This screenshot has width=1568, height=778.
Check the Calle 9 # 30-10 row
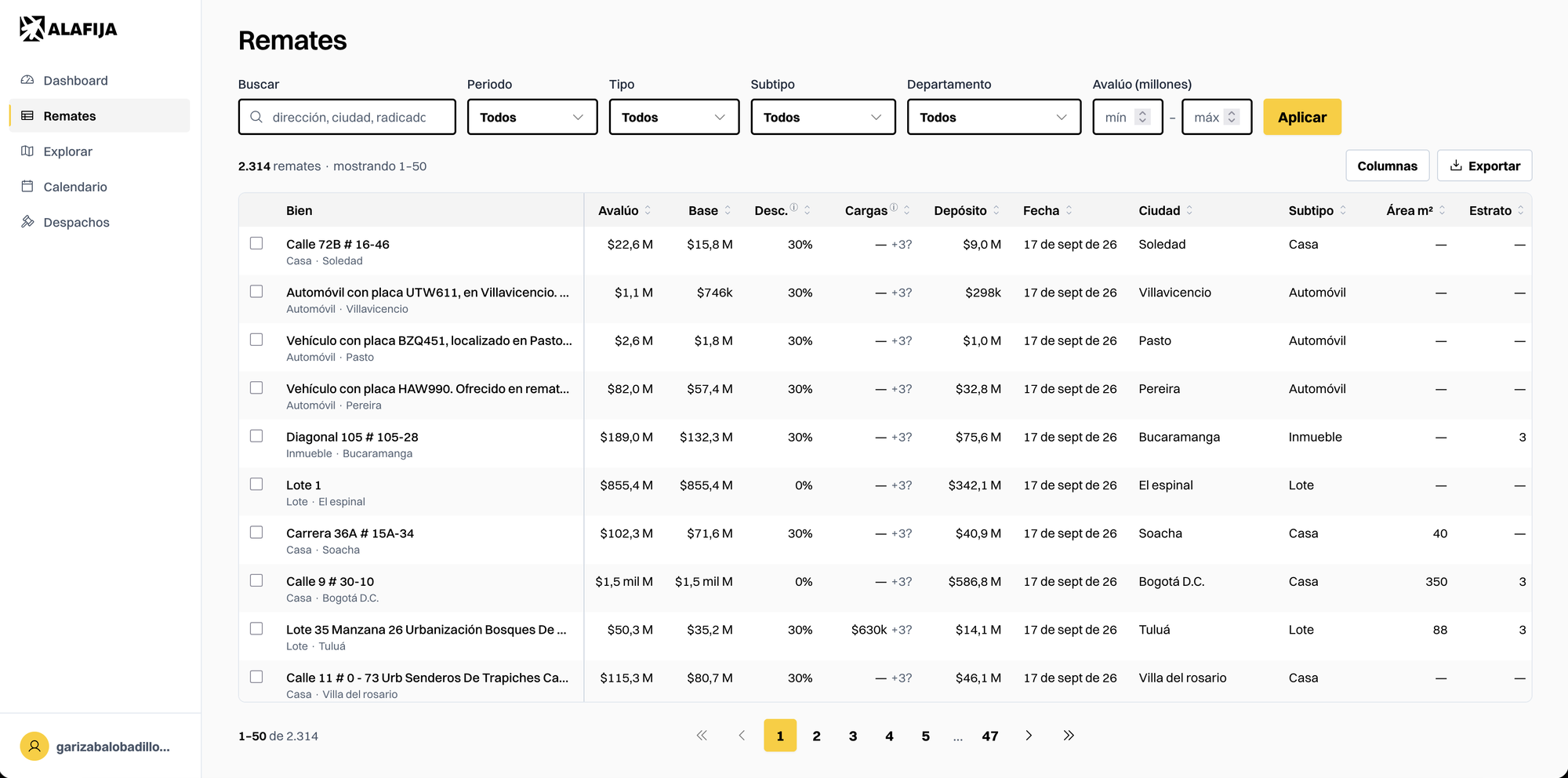(x=256, y=580)
